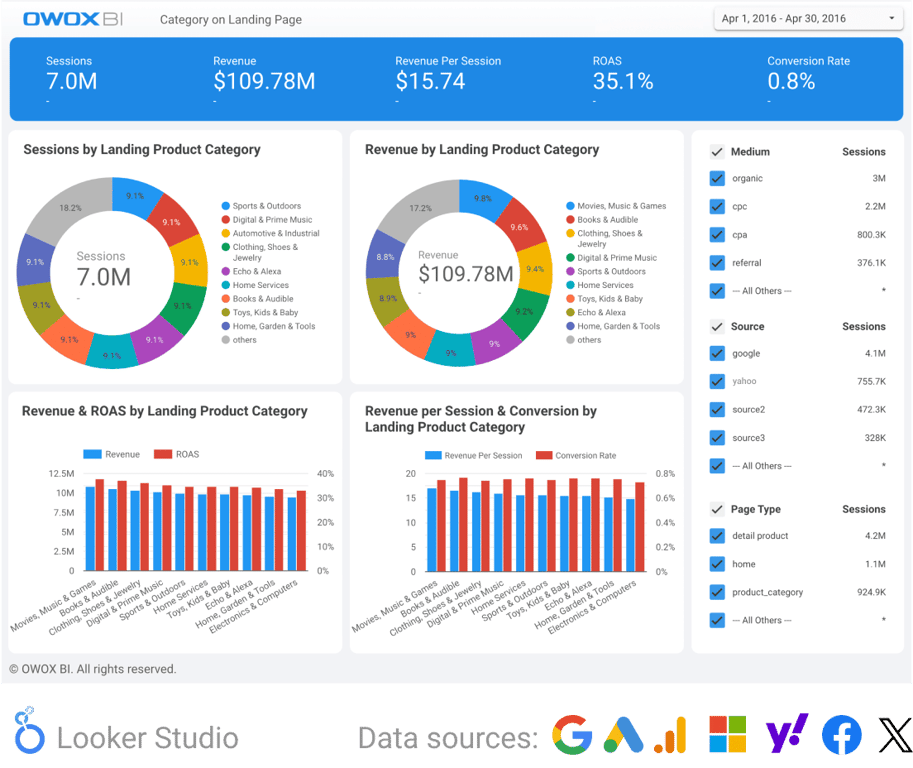Toggle the Source header select-all checkbox
Viewport: 913px width, 768px height.
[717, 327]
